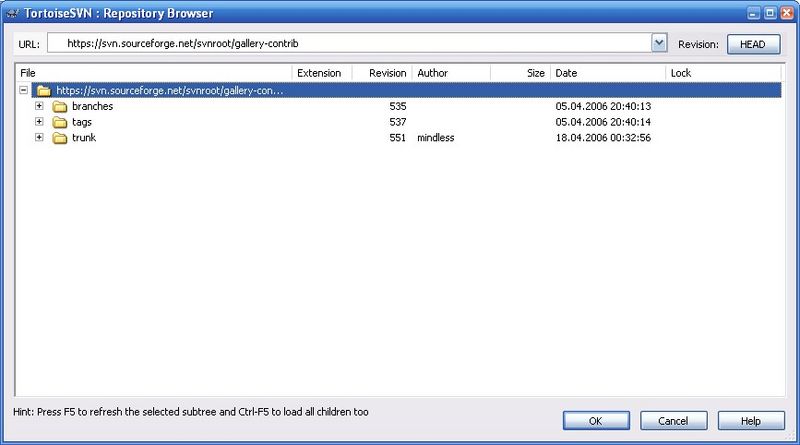Click revision 551 cell

[397, 138]
